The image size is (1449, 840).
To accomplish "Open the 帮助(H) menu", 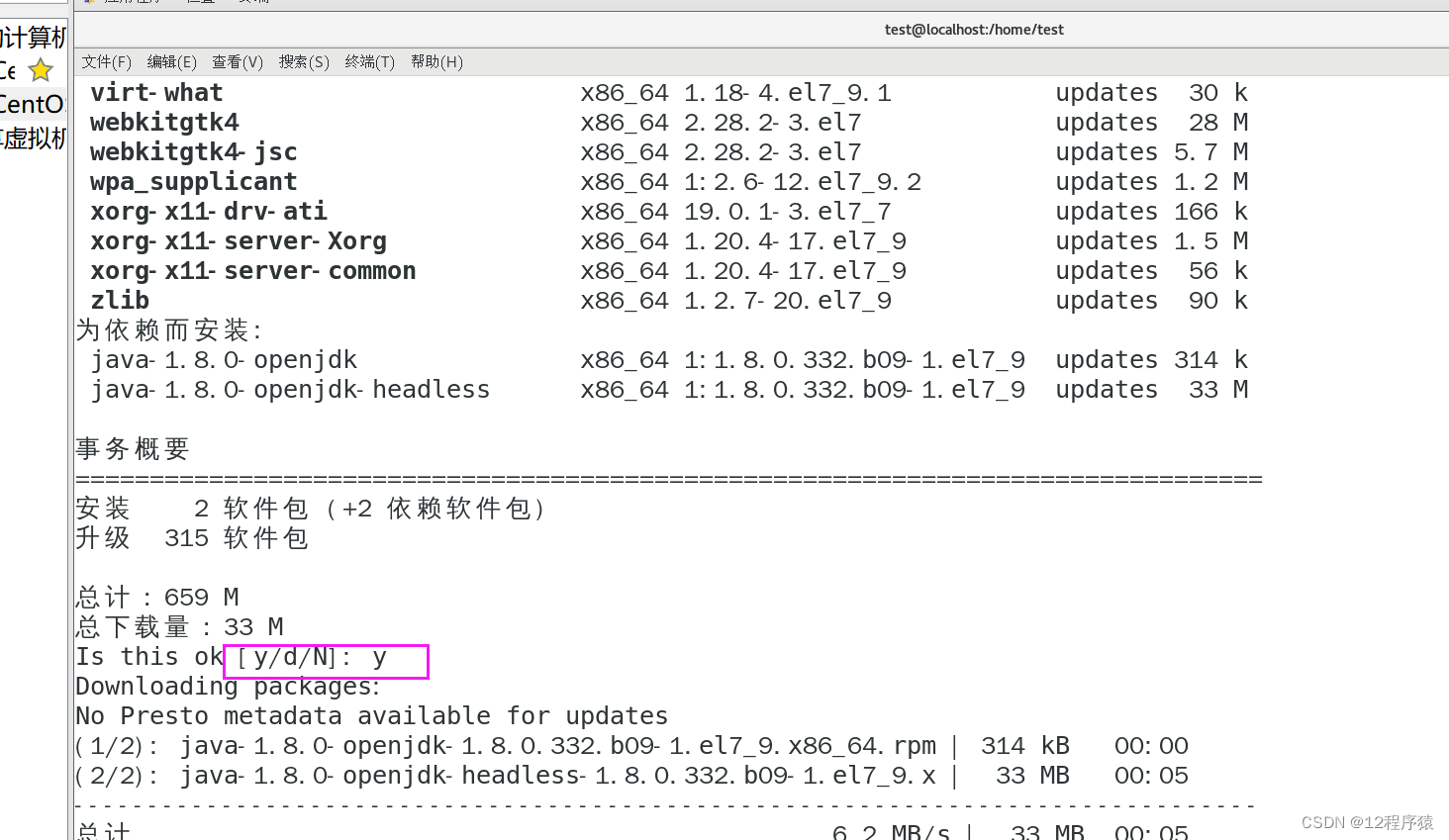I will tap(436, 61).
